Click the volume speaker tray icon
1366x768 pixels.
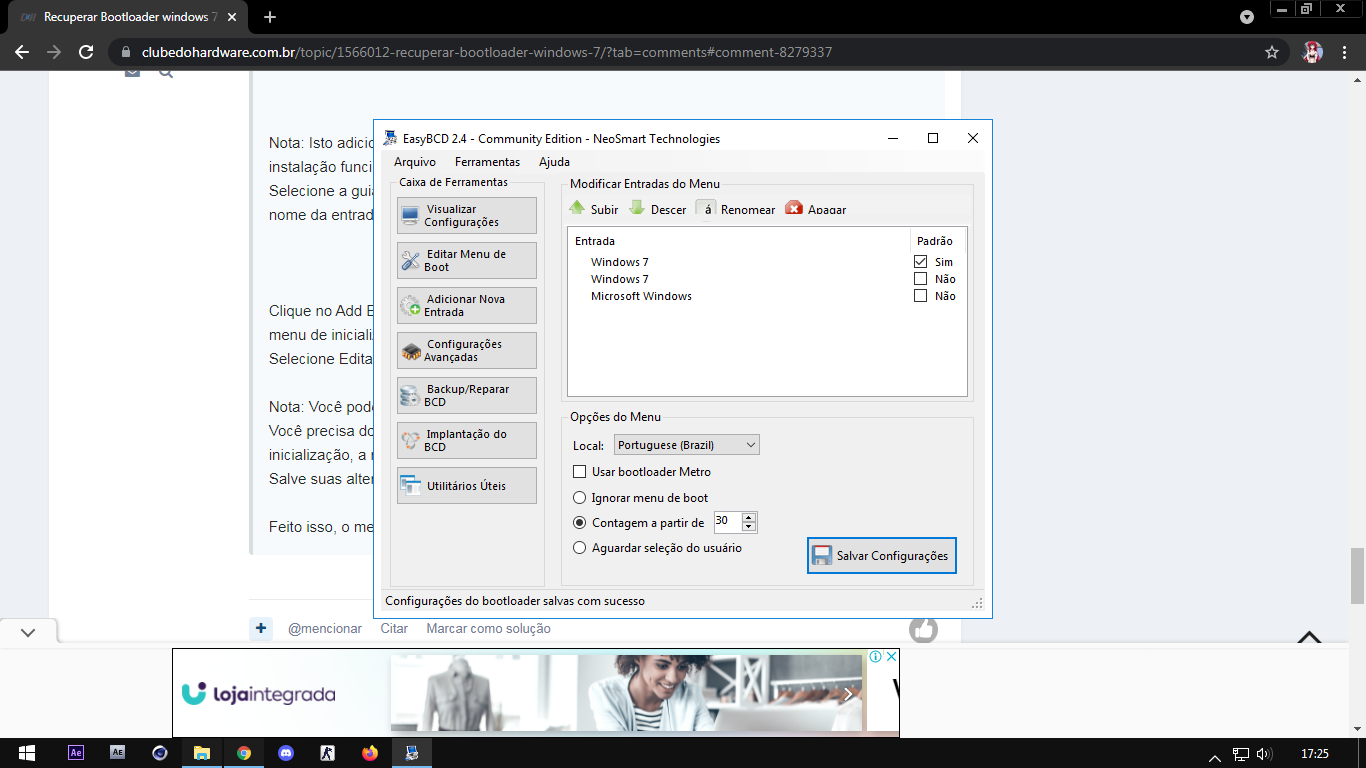(1264, 754)
